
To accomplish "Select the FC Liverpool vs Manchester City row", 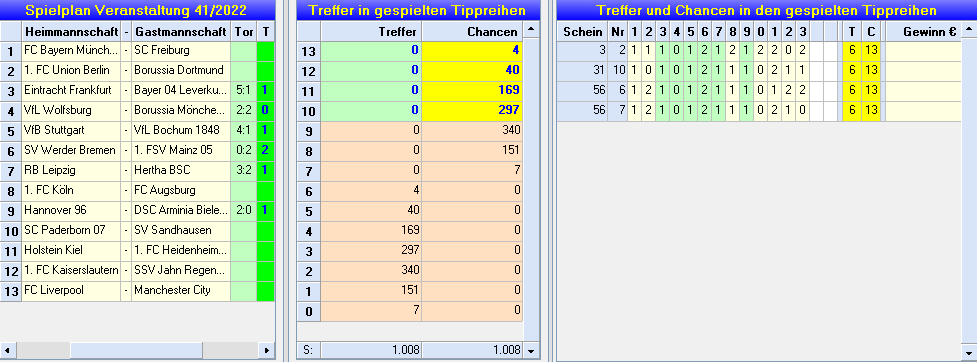I will pos(137,290).
